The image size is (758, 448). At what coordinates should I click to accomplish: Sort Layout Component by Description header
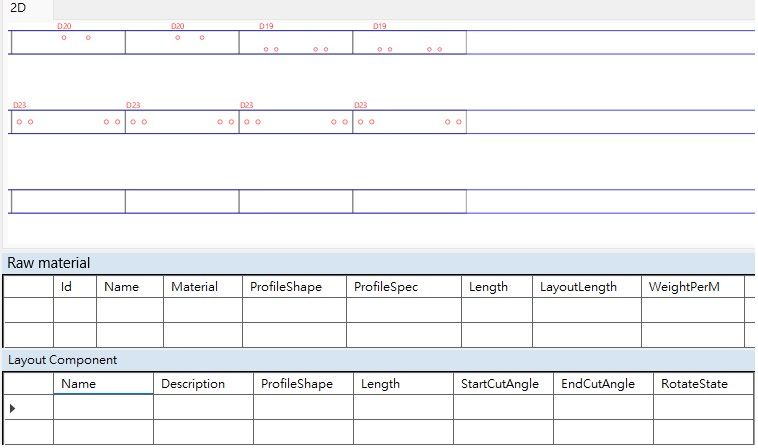[203, 384]
